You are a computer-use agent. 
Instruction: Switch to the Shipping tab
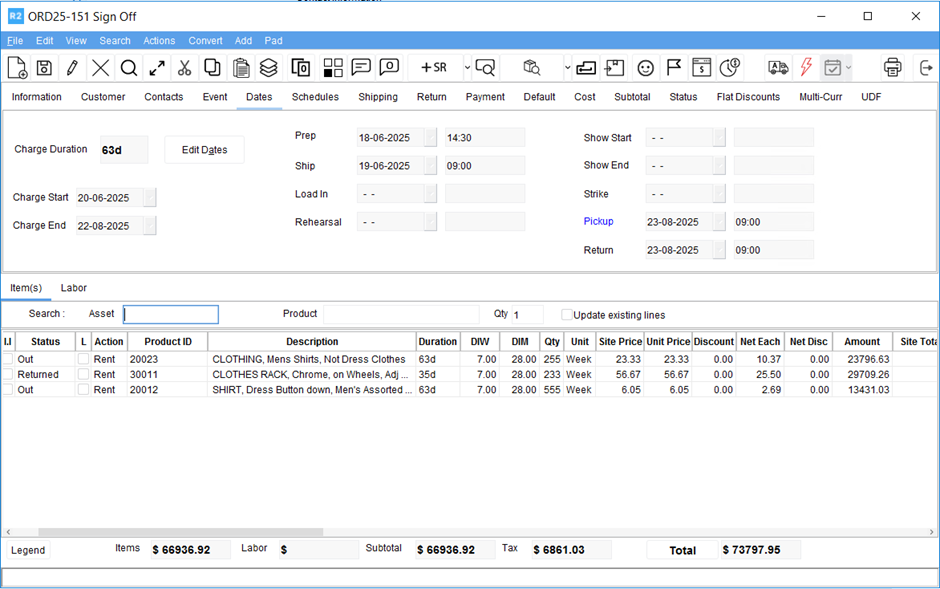[378, 97]
